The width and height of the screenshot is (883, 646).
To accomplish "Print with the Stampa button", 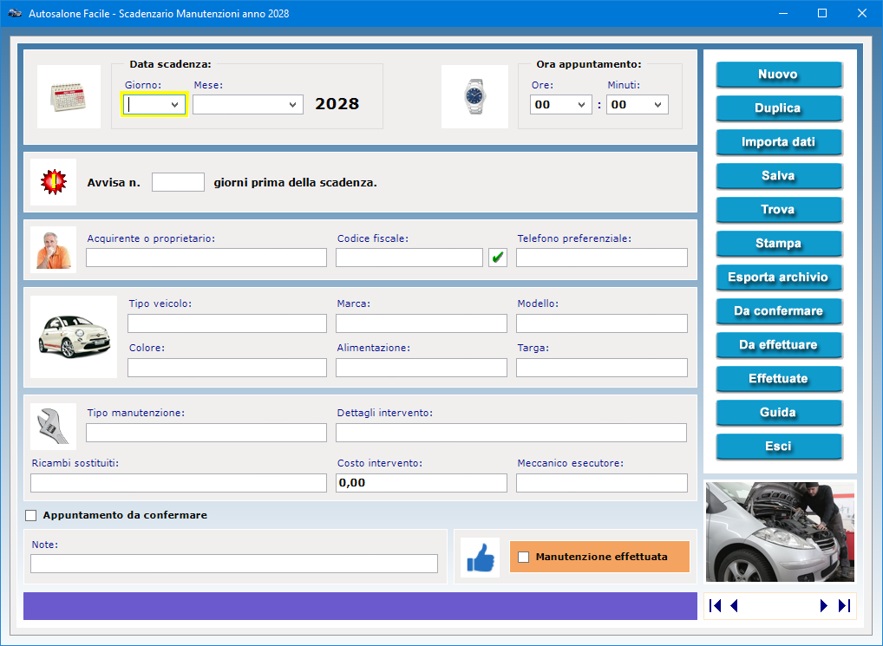I will (778, 243).
